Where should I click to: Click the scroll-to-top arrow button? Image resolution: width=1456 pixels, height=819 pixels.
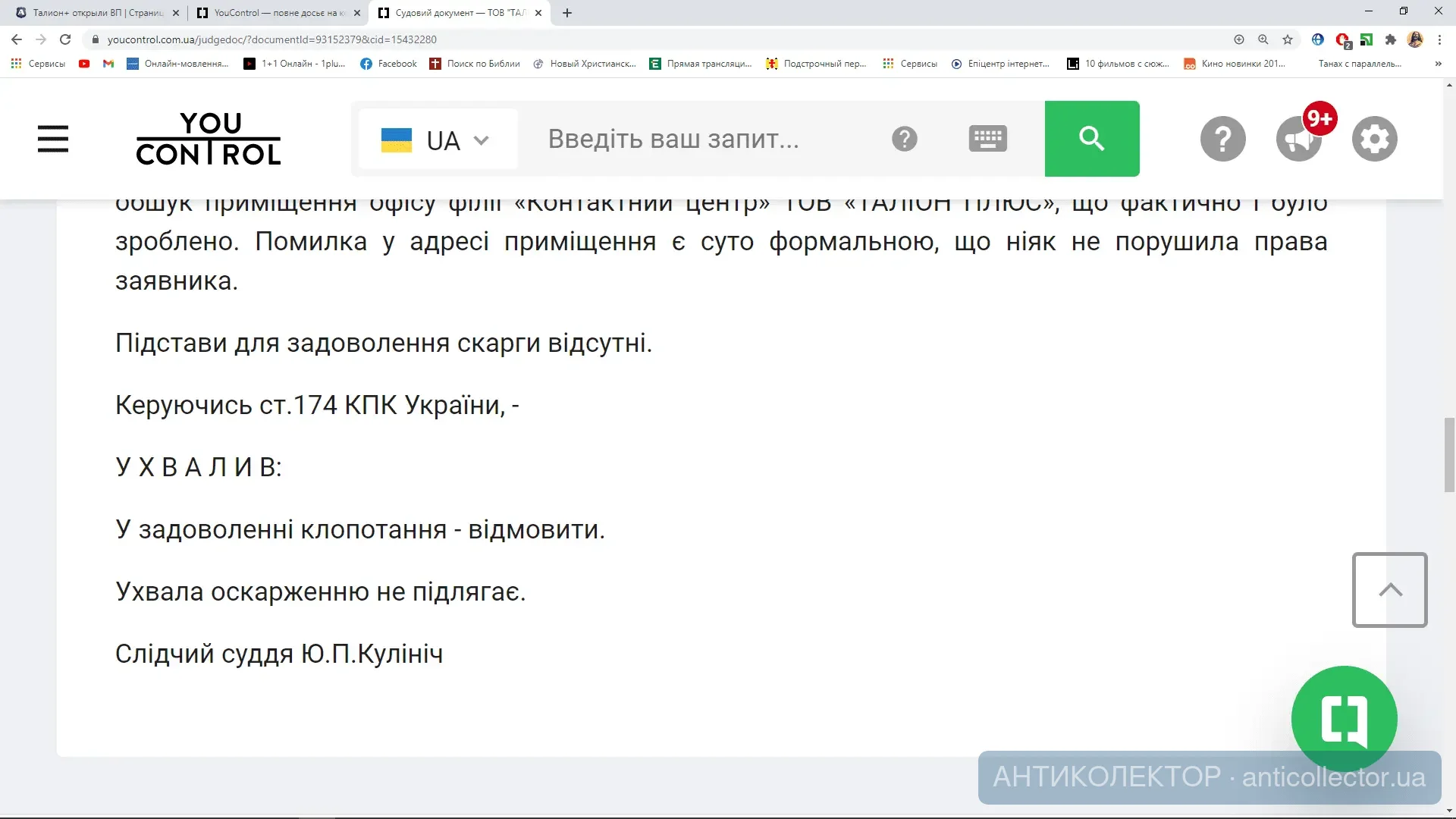point(1389,590)
